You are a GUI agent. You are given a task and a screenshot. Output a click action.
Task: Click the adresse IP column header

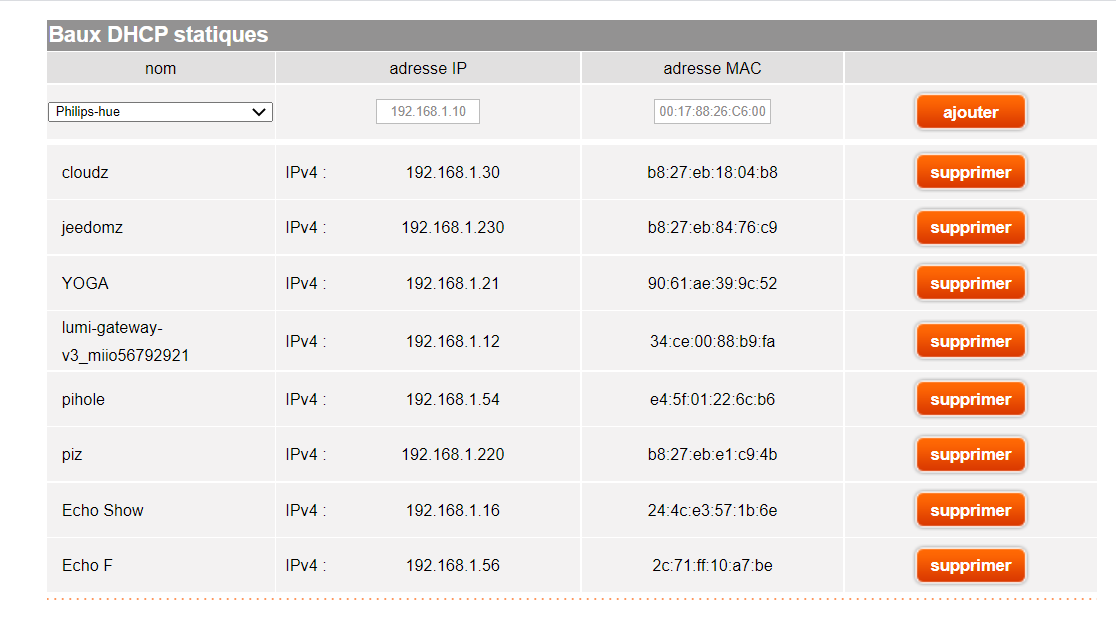(x=428, y=68)
